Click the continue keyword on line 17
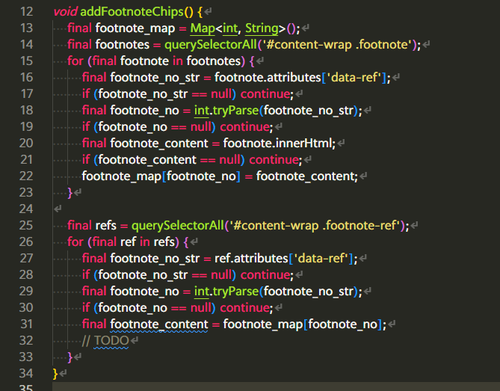Image resolution: width=500 pixels, height=391 pixels. pos(265,94)
